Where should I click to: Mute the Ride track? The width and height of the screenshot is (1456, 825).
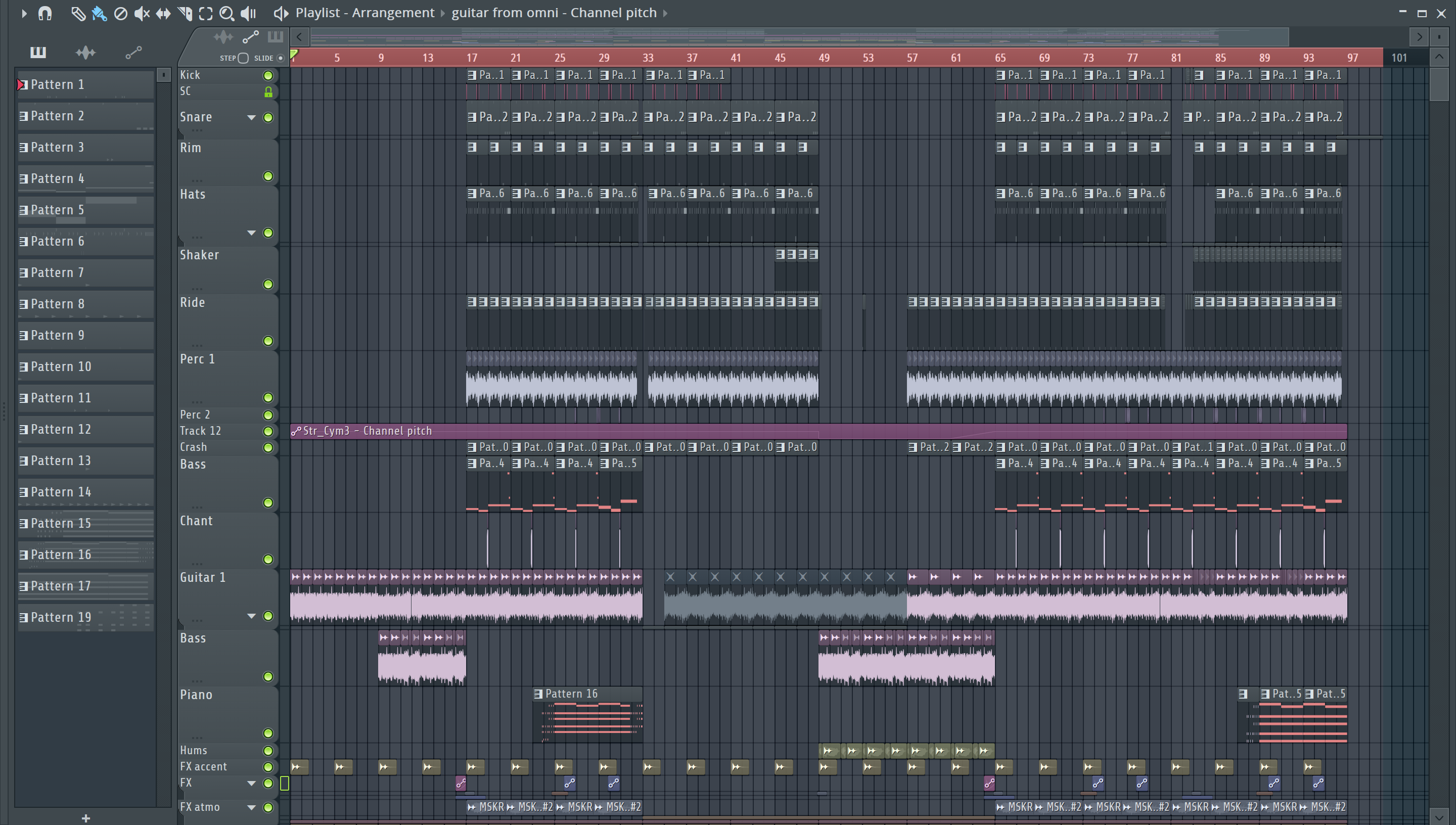tap(268, 341)
